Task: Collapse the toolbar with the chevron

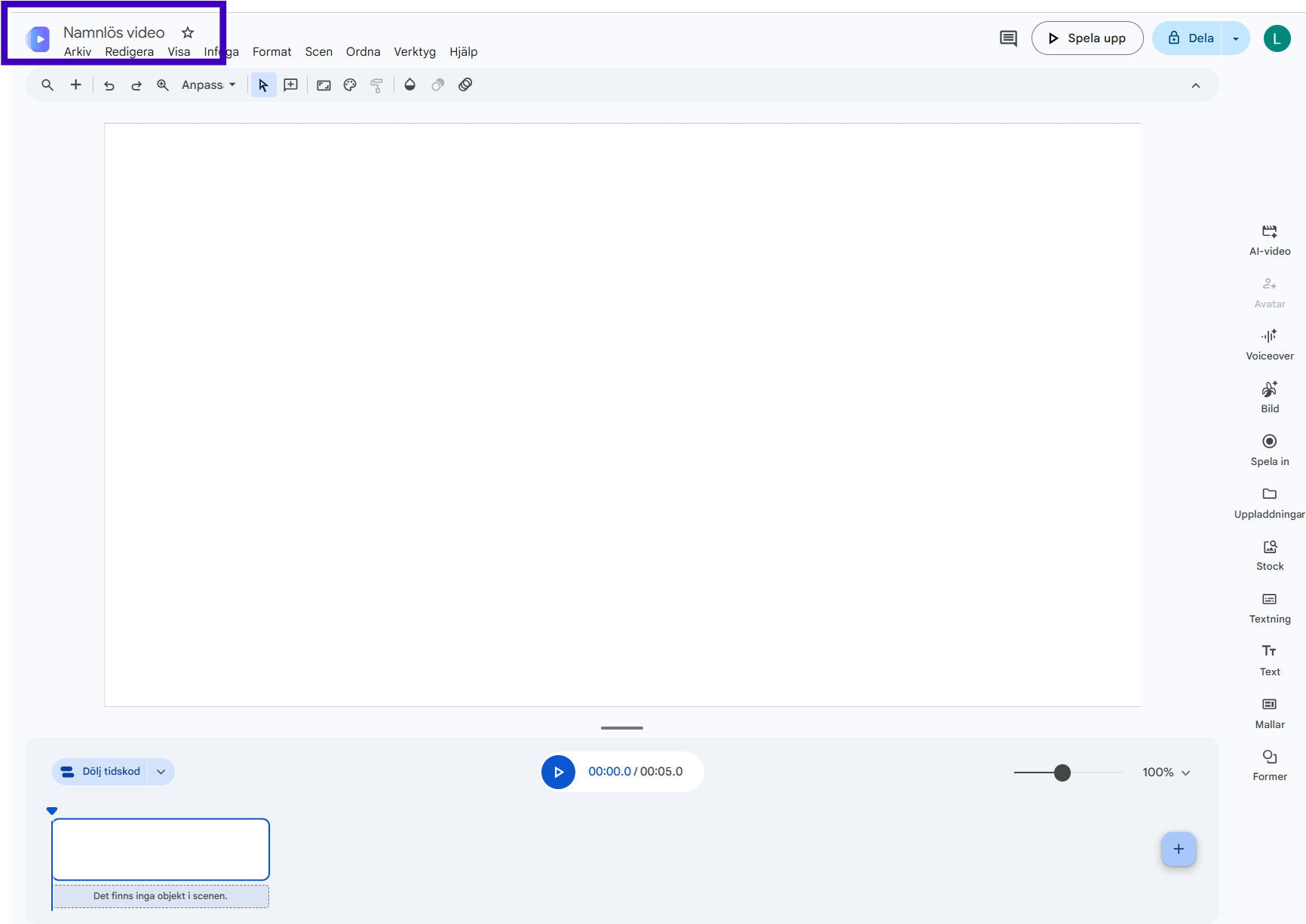Action: (x=1196, y=86)
